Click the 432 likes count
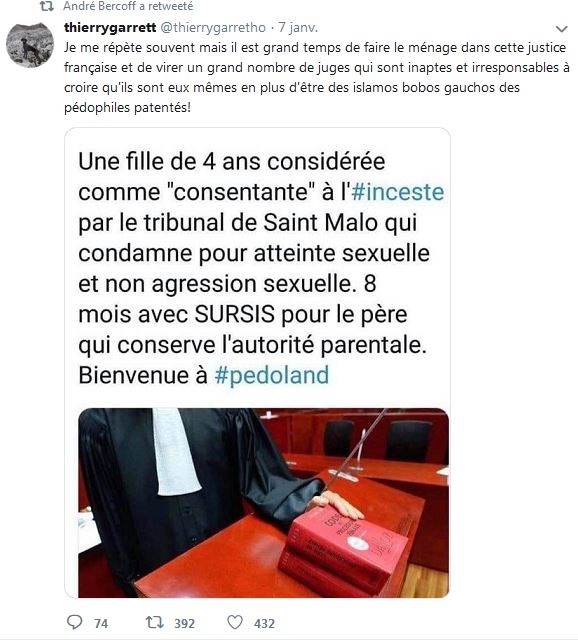The width and height of the screenshot is (578, 644). (x=264, y=623)
